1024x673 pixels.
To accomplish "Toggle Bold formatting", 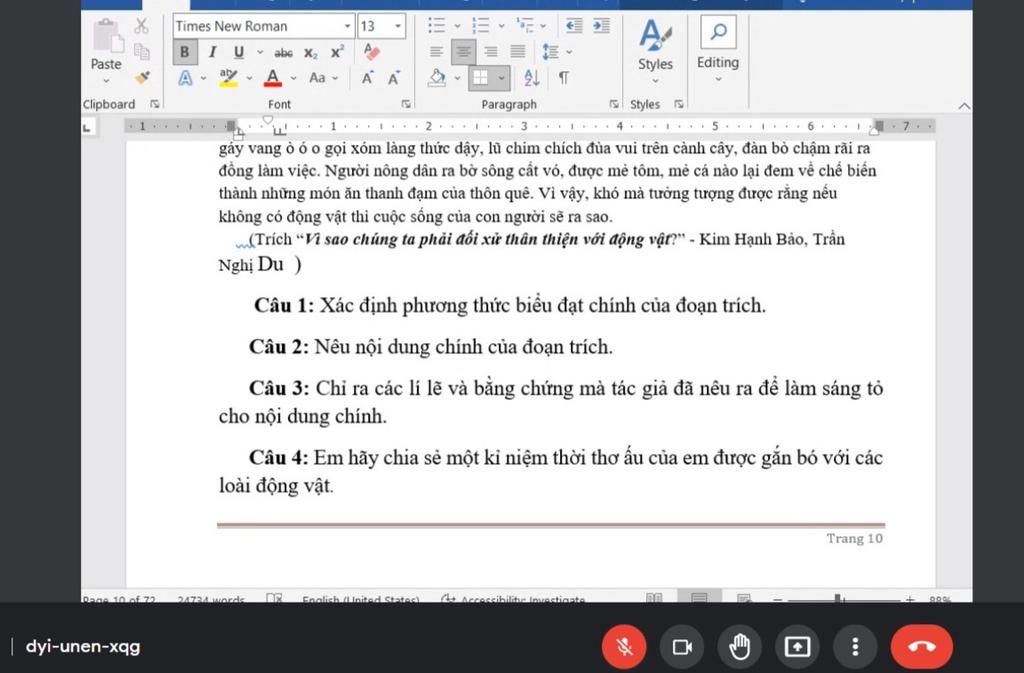I will coord(185,52).
